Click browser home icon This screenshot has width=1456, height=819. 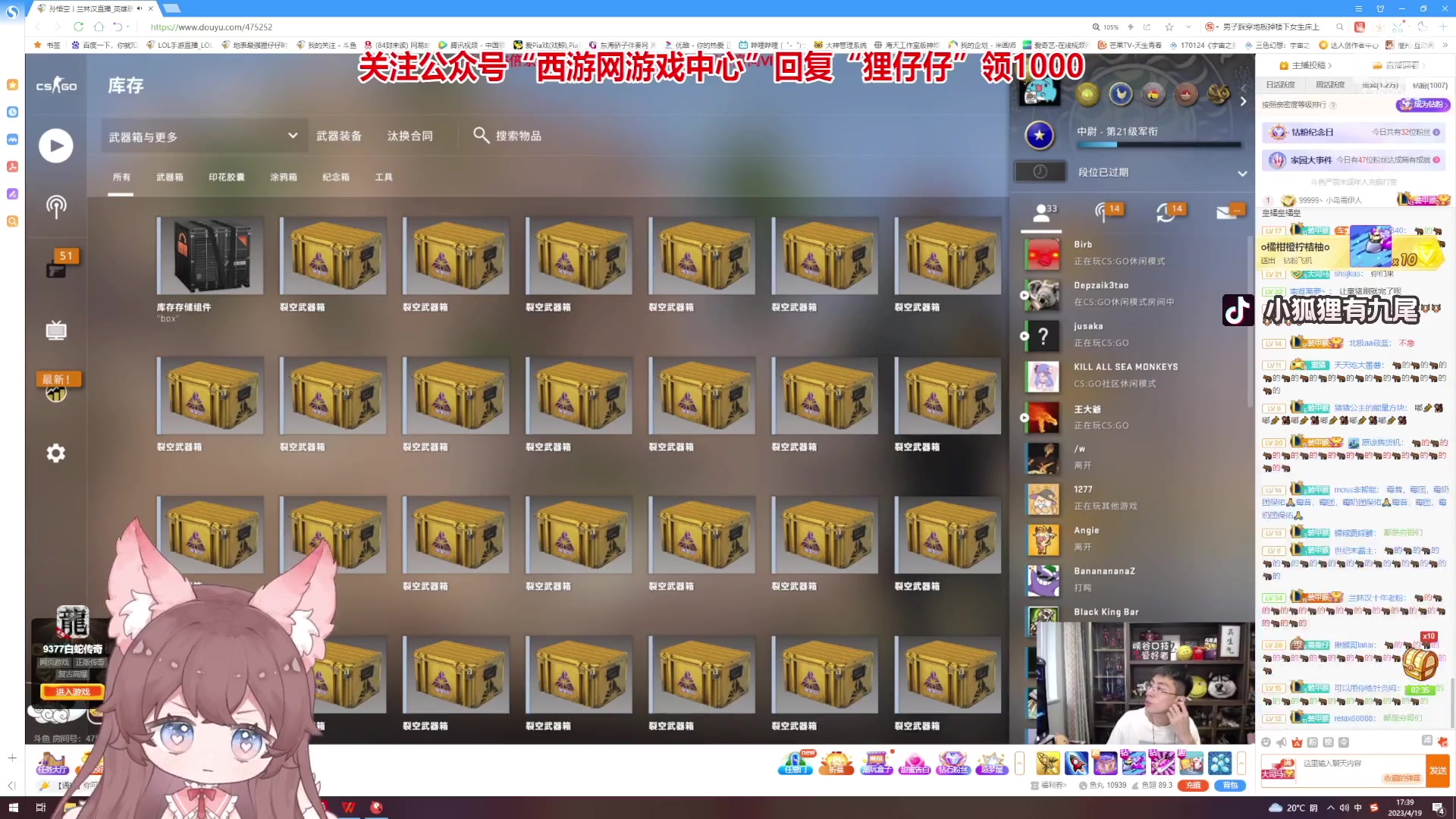pos(99,27)
